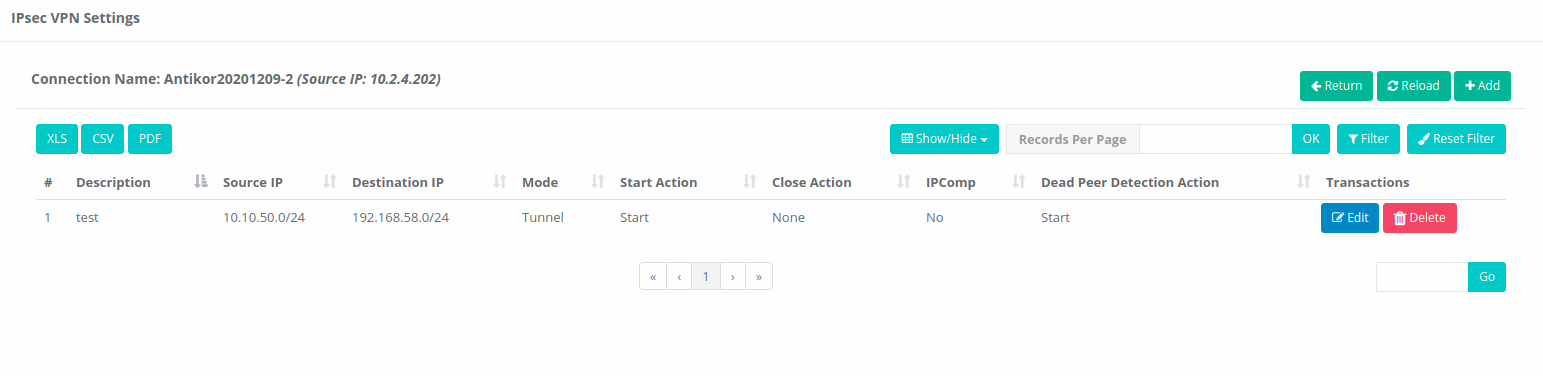Click sort arrows next to Mode column
Screen dimensions: 1543x376
[598, 182]
